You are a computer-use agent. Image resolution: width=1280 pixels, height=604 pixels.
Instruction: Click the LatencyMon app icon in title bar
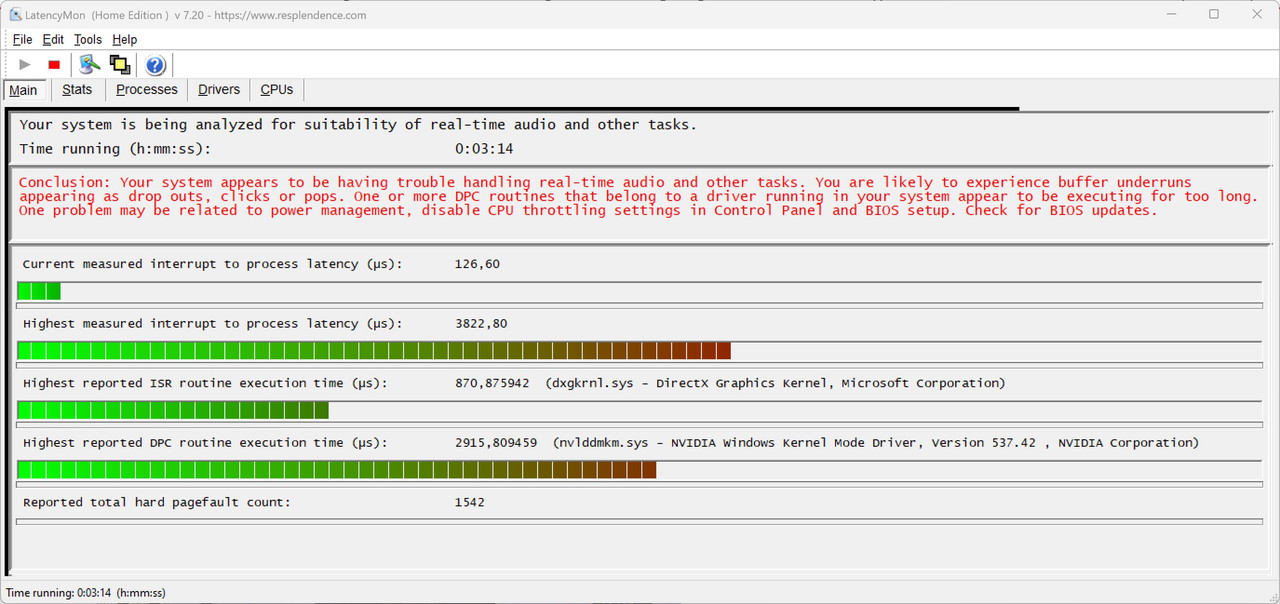pyautogui.click(x=15, y=15)
